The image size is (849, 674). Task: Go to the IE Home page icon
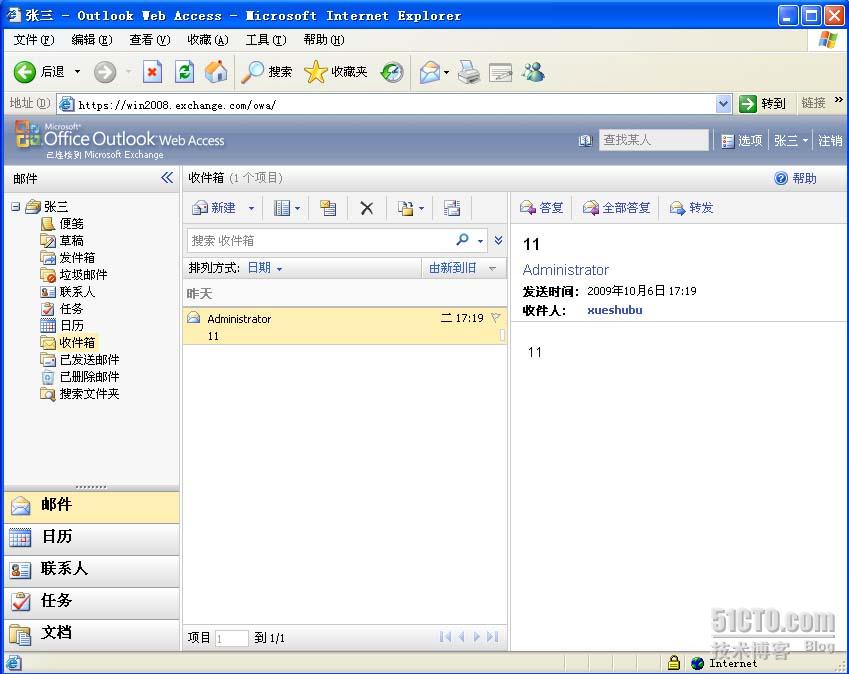coord(215,71)
